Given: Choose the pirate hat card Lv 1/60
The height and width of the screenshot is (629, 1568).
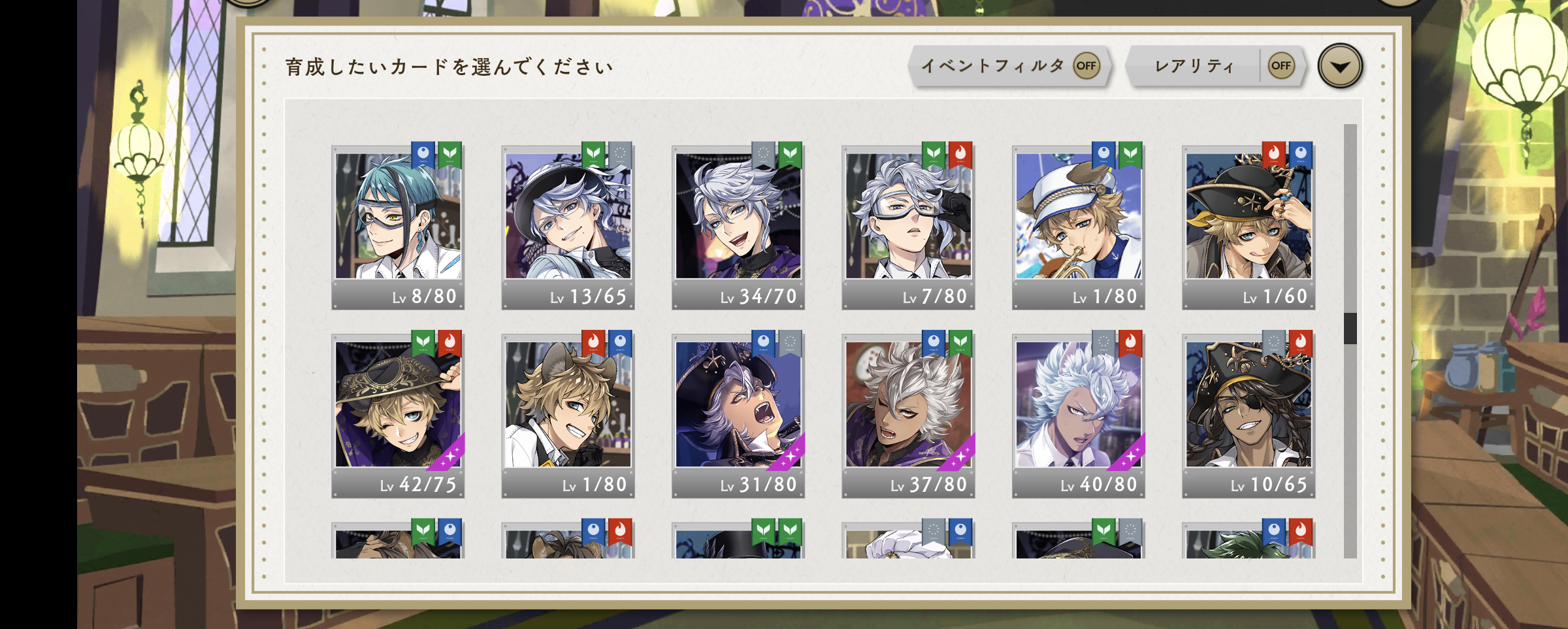Looking at the screenshot, I should [1249, 227].
